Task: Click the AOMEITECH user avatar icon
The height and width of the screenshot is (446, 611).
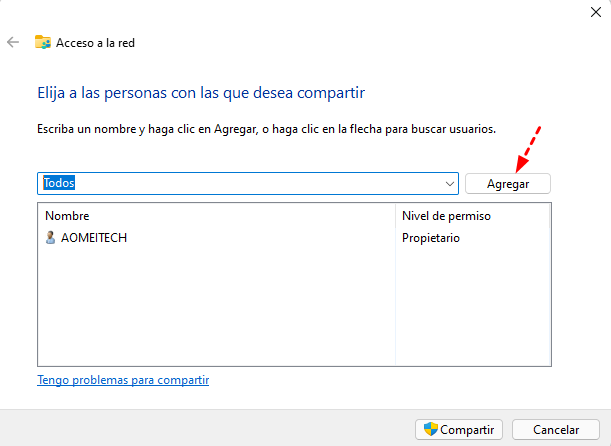Action: pyautogui.click(x=51, y=238)
